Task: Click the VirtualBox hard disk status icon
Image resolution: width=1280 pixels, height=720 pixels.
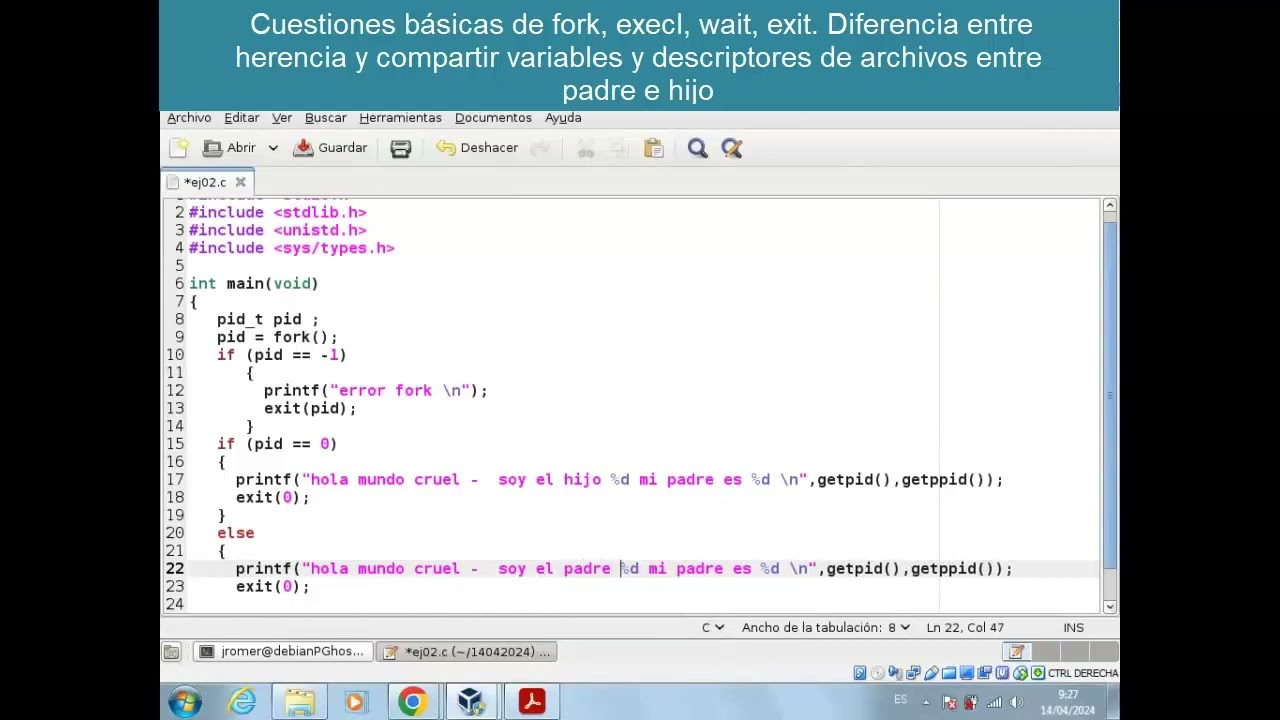Action: point(860,673)
